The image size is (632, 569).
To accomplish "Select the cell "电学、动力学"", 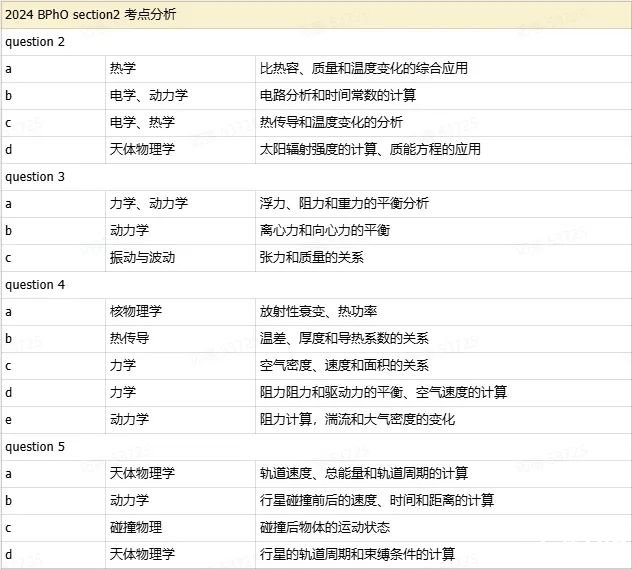I will 180,96.
